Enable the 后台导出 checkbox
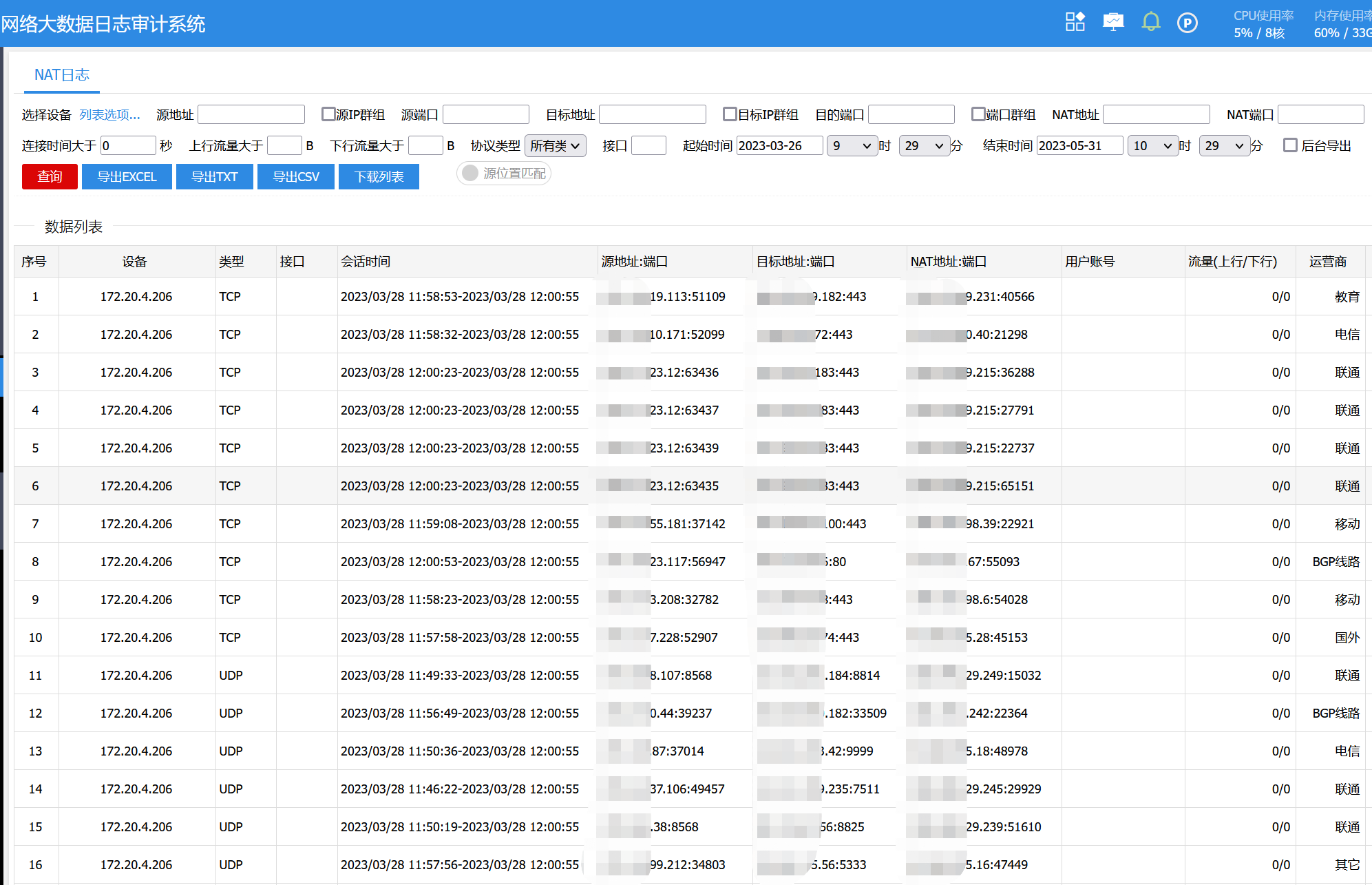 tap(1290, 145)
